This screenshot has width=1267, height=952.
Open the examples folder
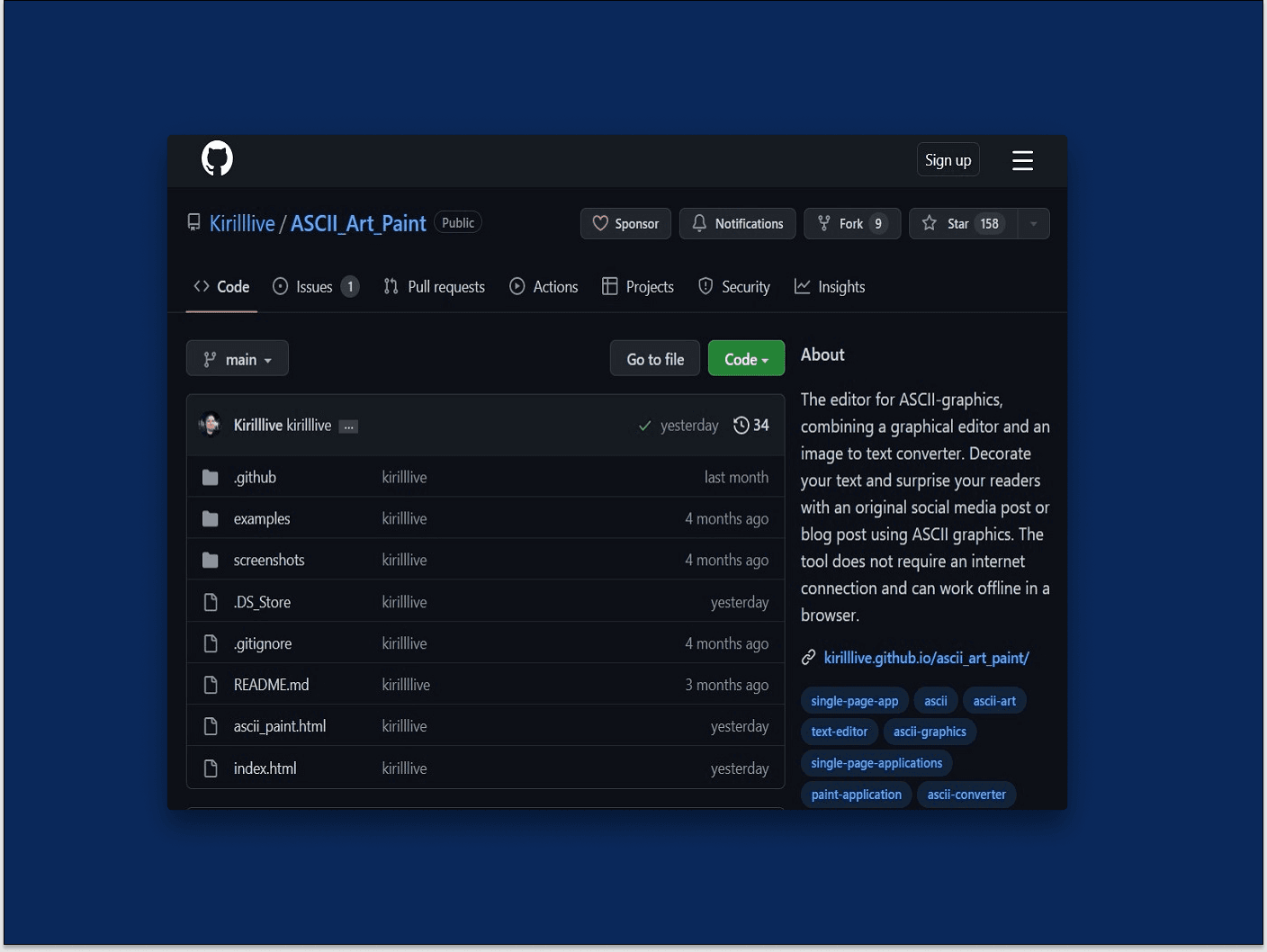[262, 518]
